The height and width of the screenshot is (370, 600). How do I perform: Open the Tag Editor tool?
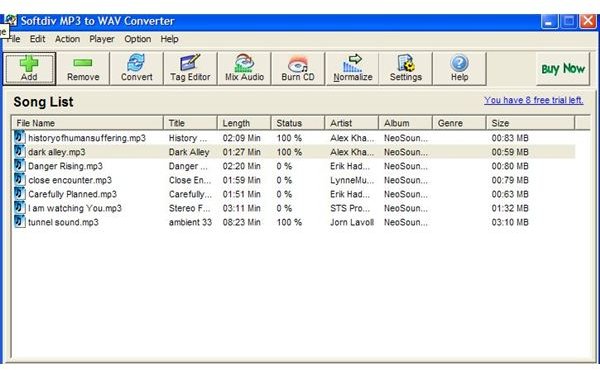point(190,69)
